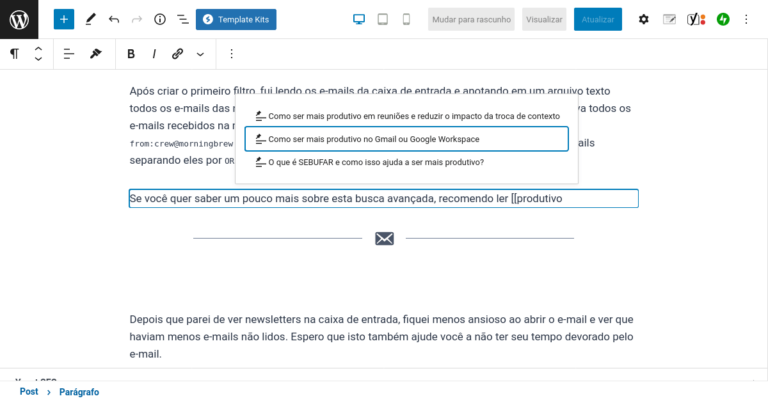
Task: Open the list view outline
Action: [183, 20]
